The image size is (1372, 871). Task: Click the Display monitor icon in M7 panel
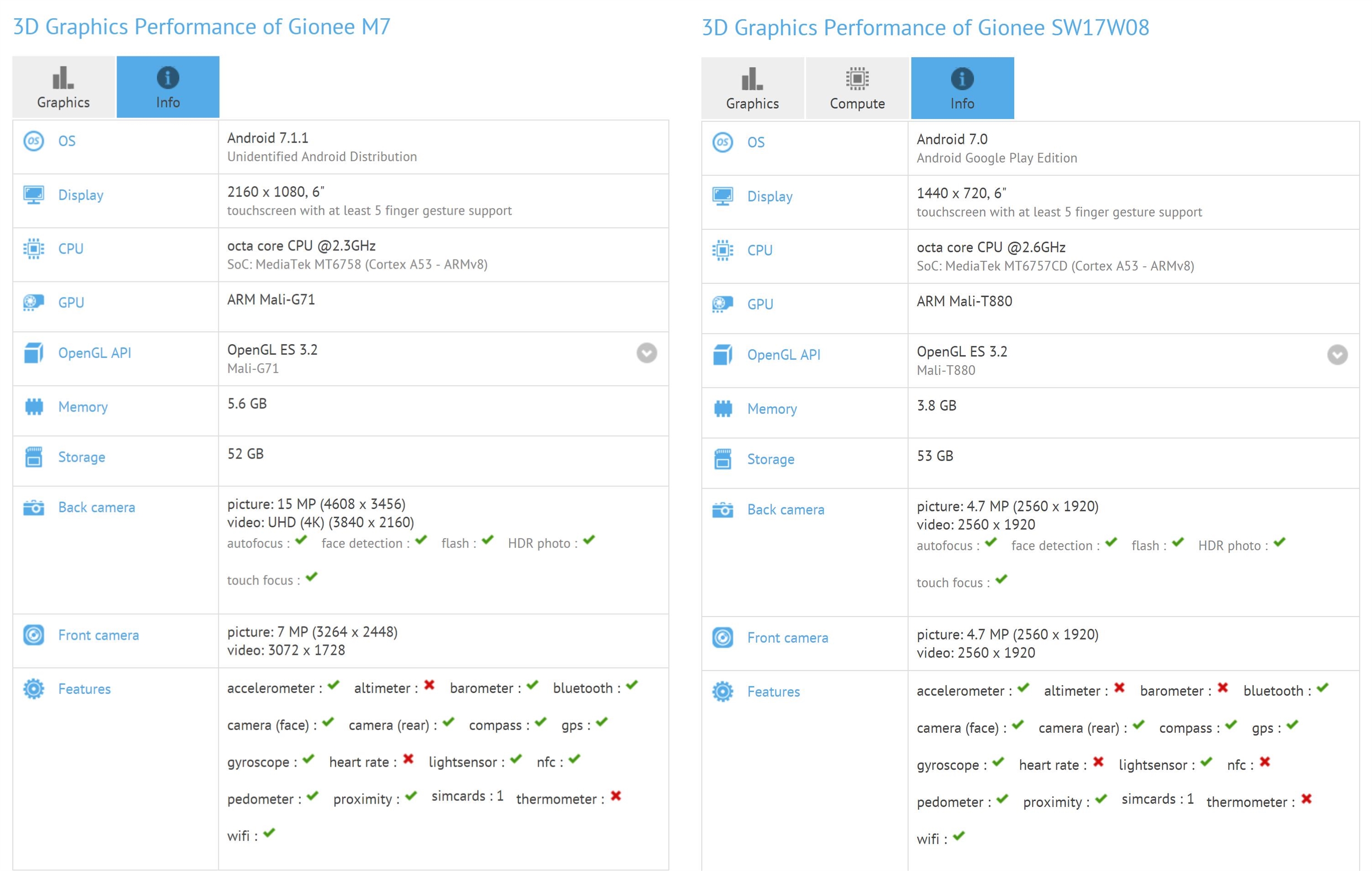click(x=34, y=195)
